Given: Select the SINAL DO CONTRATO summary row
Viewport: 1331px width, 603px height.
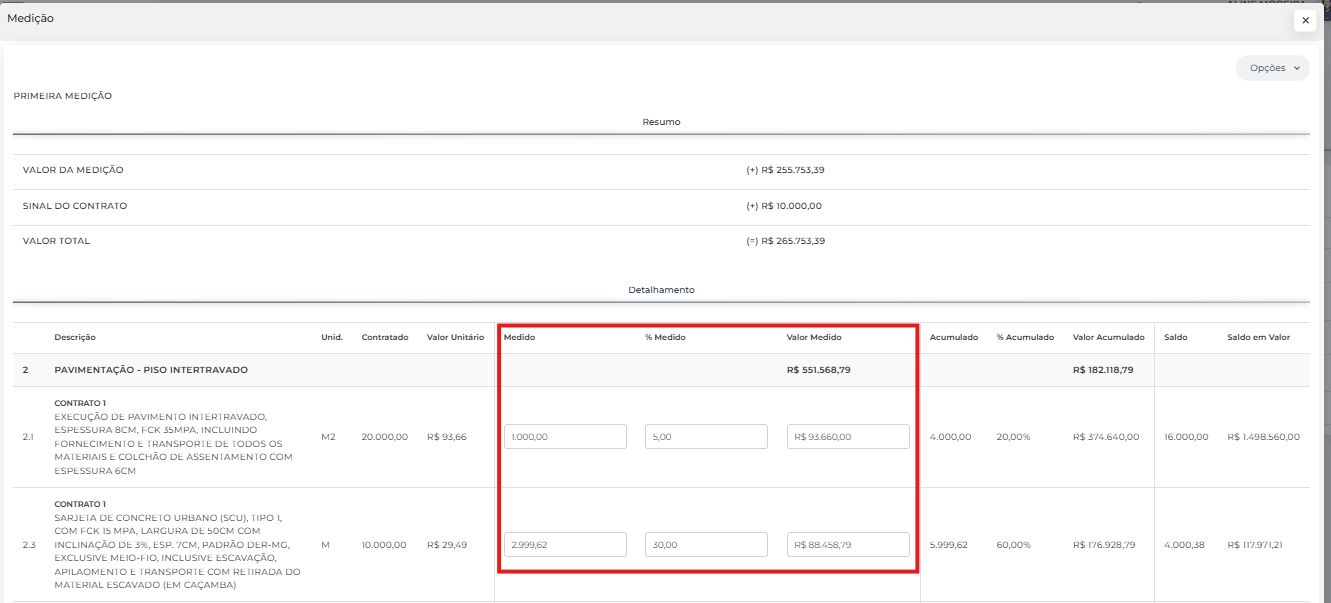Looking at the screenshot, I should pos(75,206).
